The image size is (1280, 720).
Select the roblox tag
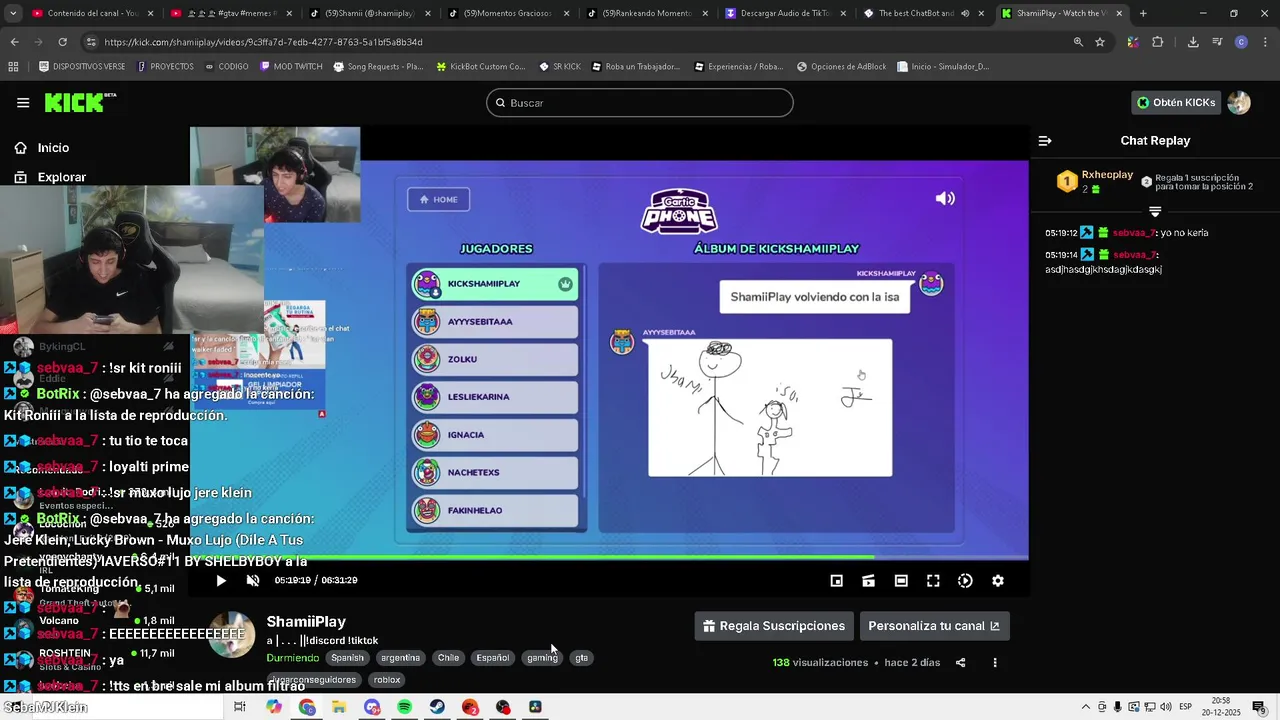(387, 680)
